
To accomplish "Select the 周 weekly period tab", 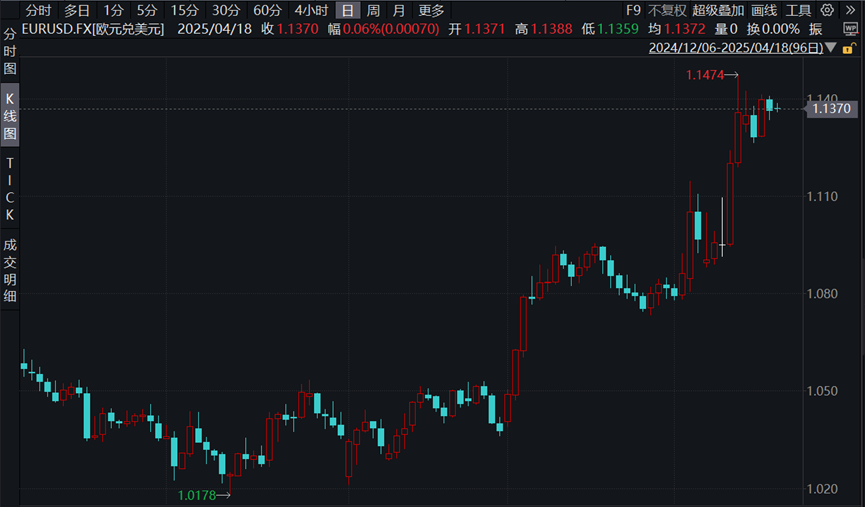I will coord(373,10).
